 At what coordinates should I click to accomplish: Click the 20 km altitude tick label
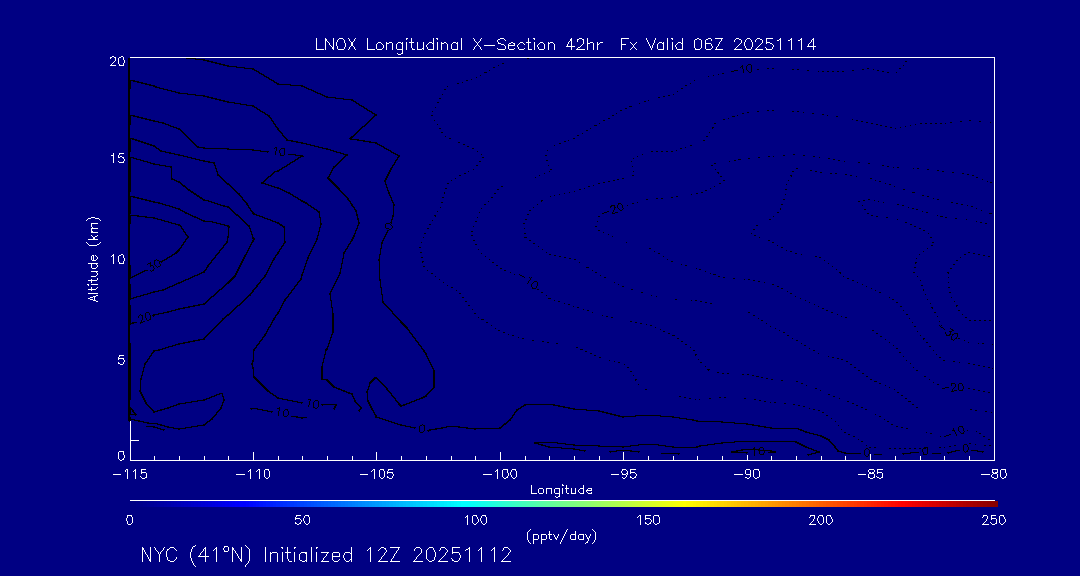[x=116, y=61]
